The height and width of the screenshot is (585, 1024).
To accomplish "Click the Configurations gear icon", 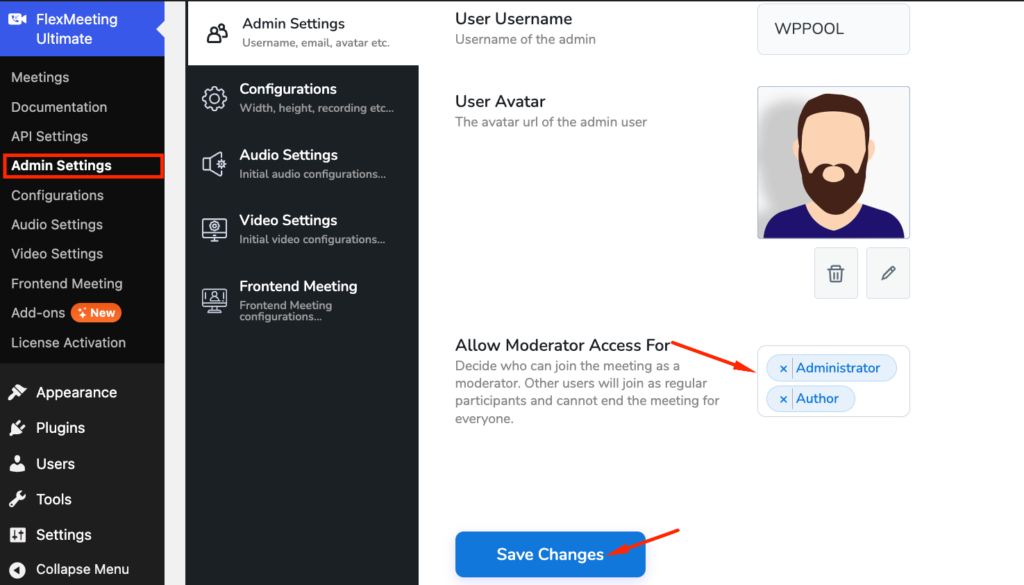I will point(214,98).
